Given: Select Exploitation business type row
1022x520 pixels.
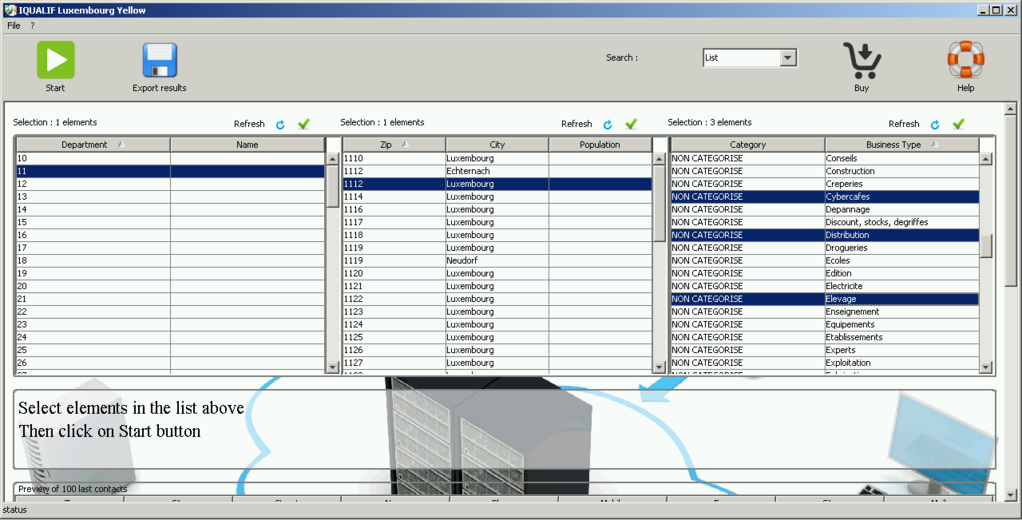Looking at the screenshot, I should point(825,363).
